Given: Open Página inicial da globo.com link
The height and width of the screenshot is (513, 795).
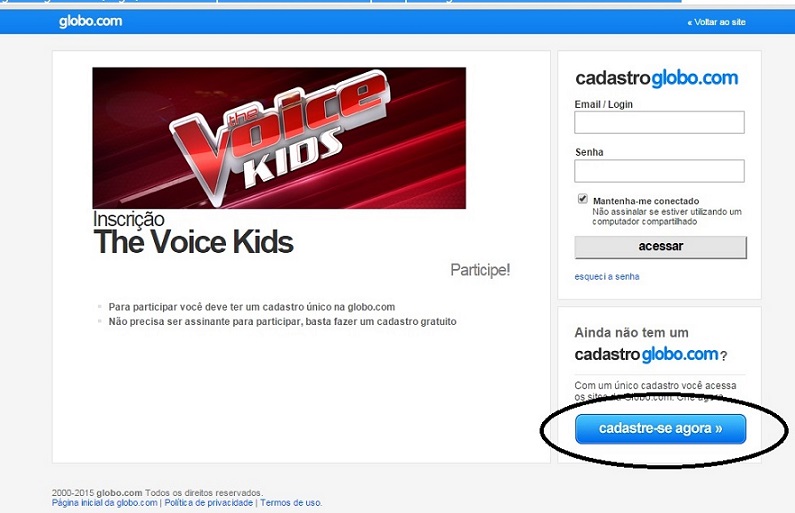Looking at the screenshot, I should [104, 503].
